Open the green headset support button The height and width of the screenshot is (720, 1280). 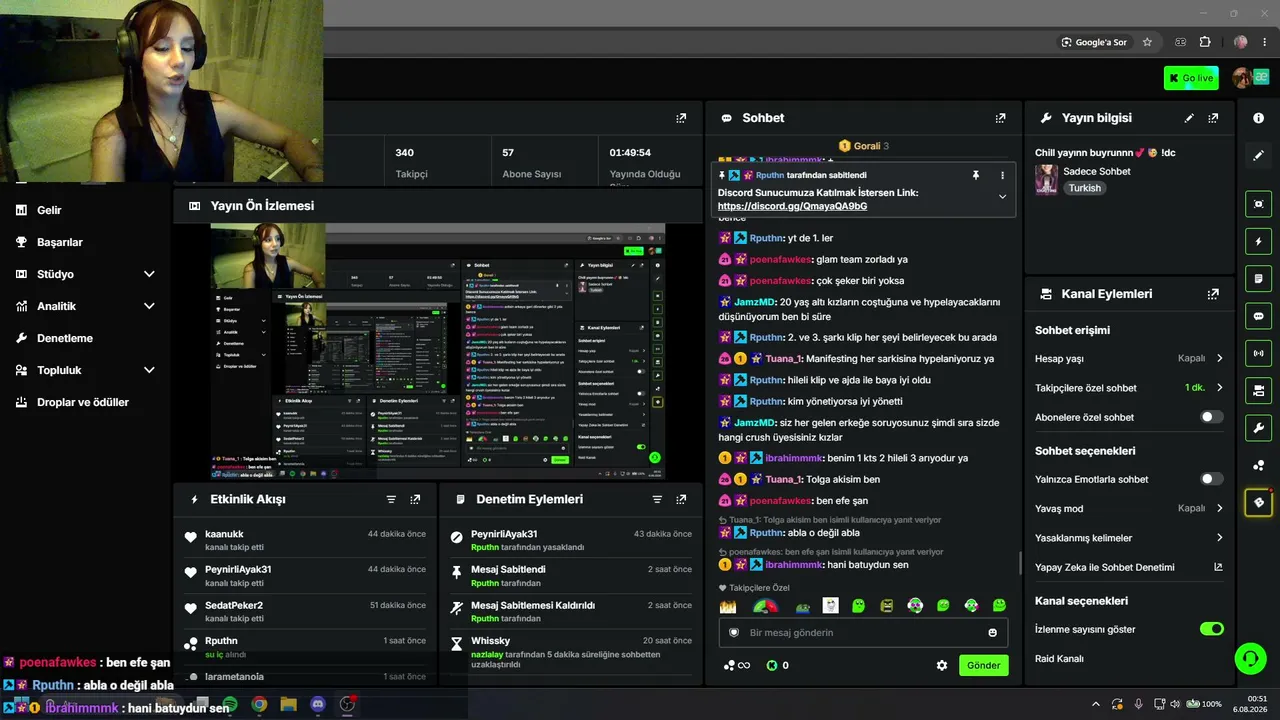pyautogui.click(x=1250, y=658)
